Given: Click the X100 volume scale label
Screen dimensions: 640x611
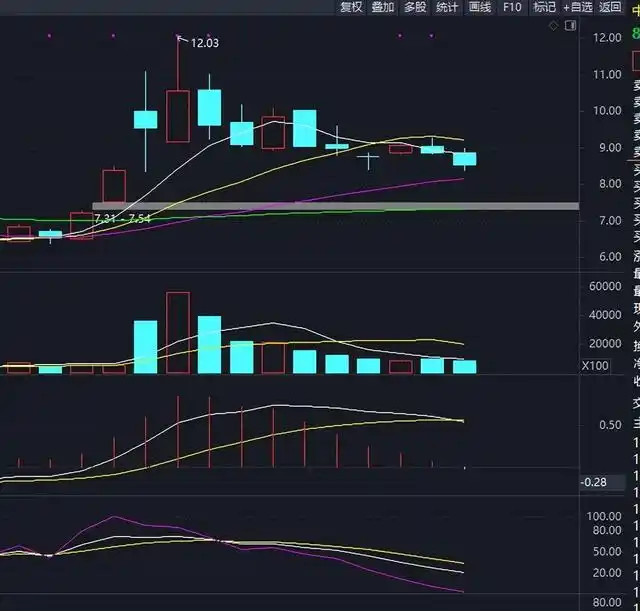Looking at the screenshot, I should (595, 366).
